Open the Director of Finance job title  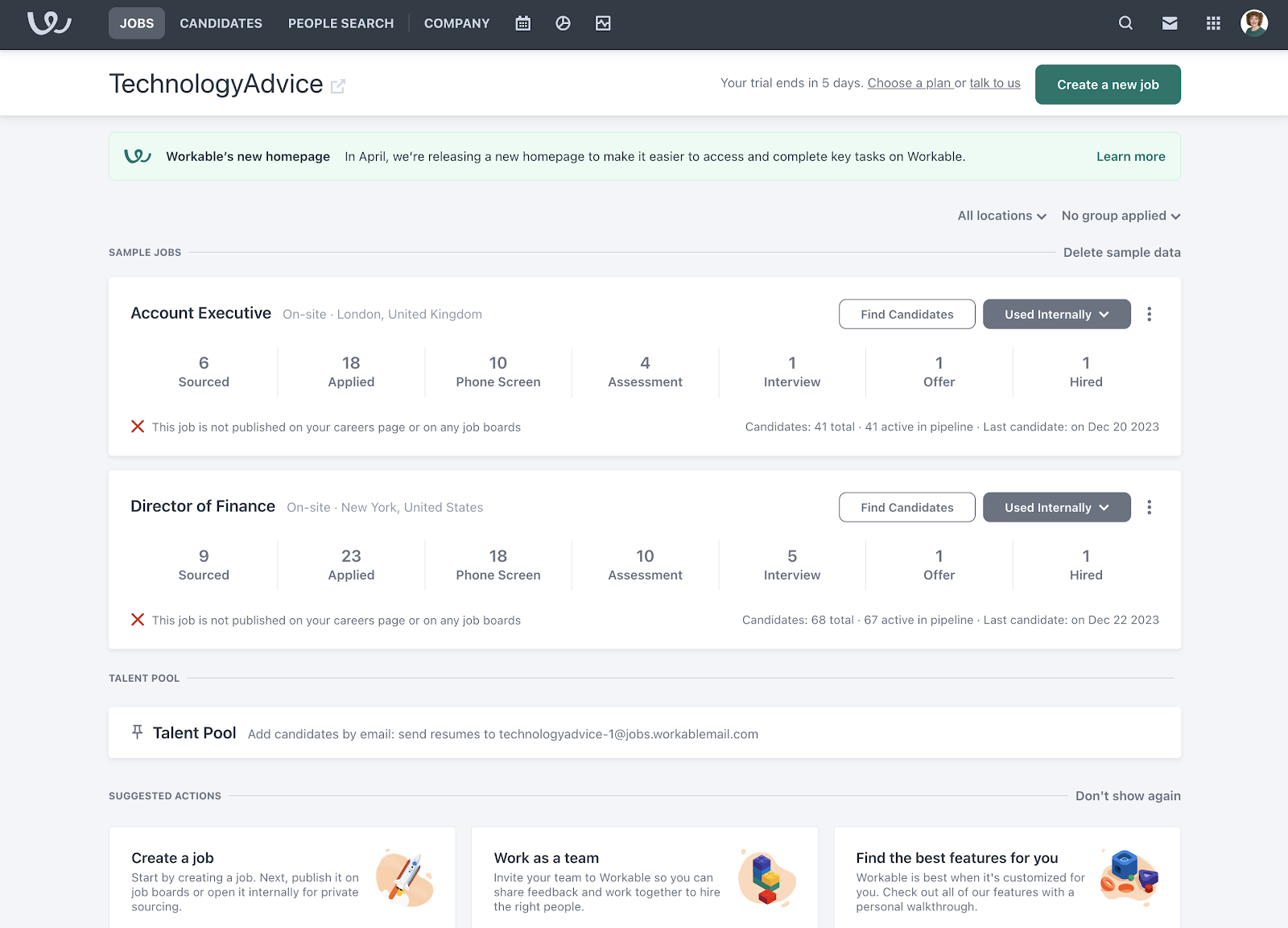pos(203,506)
